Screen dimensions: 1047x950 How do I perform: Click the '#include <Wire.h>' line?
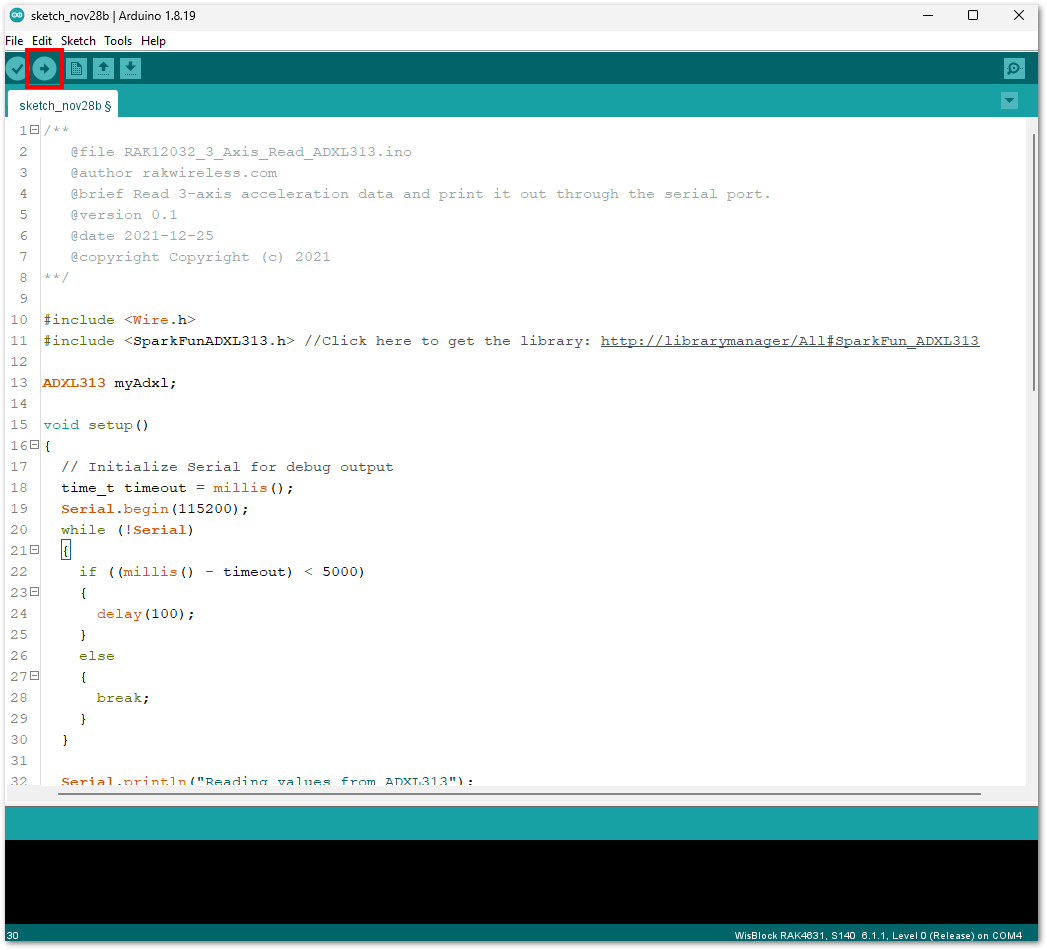pyautogui.click(x=120, y=320)
